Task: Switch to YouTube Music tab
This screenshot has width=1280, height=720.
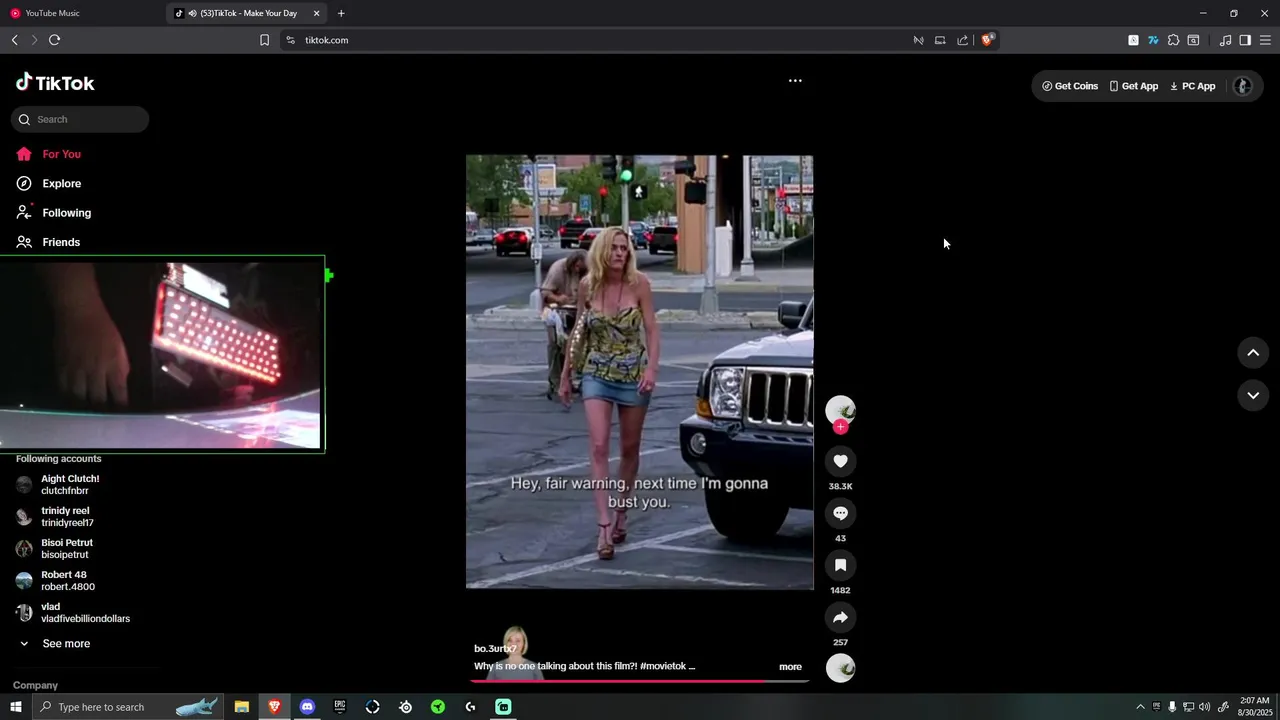Action: coord(82,13)
